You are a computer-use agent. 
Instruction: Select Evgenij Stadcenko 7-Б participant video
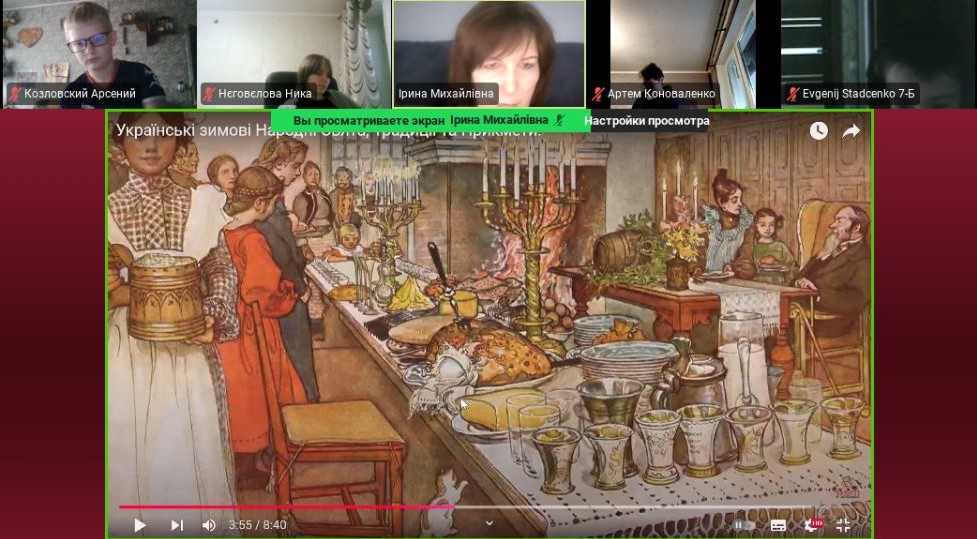click(879, 54)
